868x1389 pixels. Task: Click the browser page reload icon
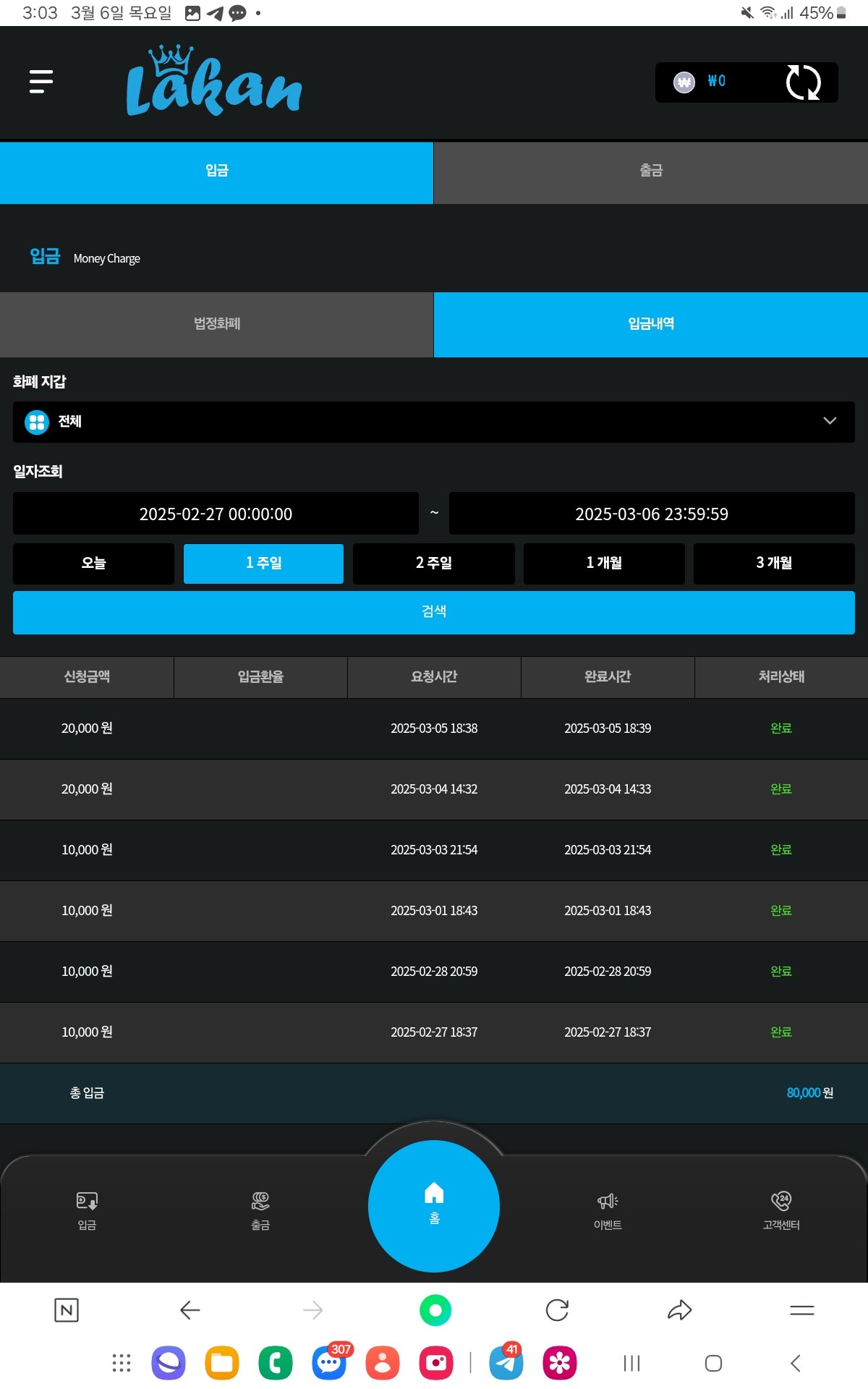tap(557, 1310)
